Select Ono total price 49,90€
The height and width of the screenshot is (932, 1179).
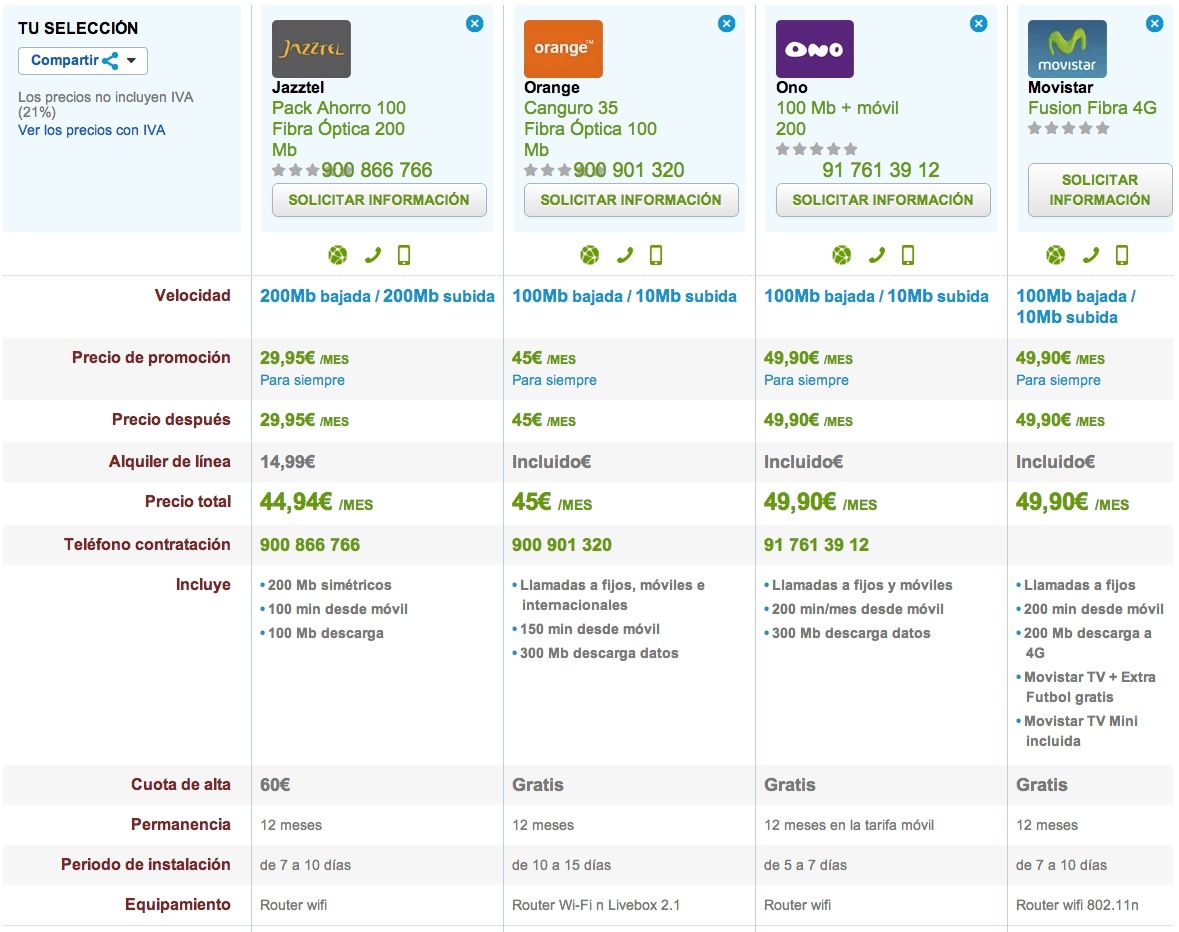820,501
